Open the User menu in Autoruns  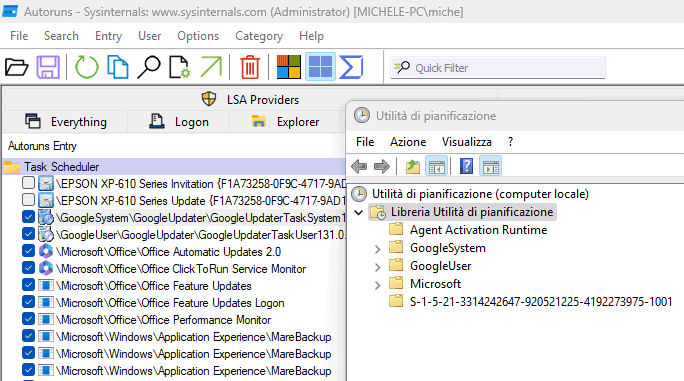point(150,36)
